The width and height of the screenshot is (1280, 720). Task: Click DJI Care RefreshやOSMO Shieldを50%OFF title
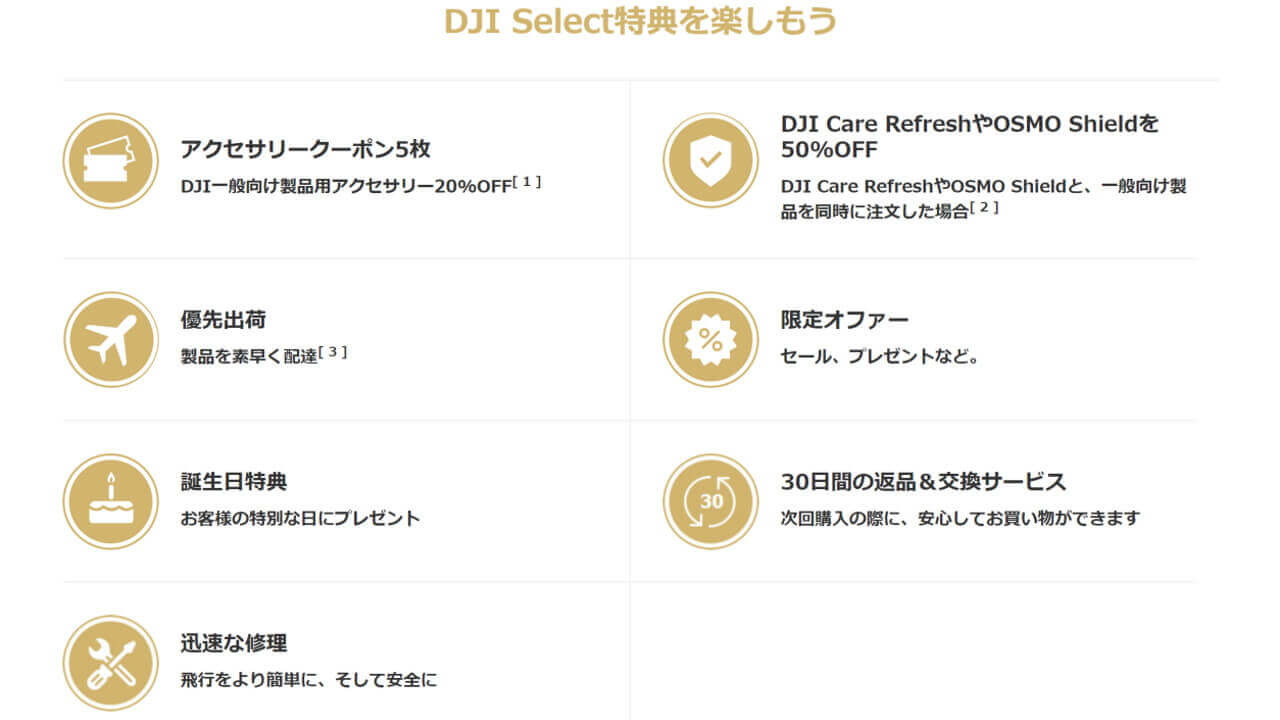(969, 136)
